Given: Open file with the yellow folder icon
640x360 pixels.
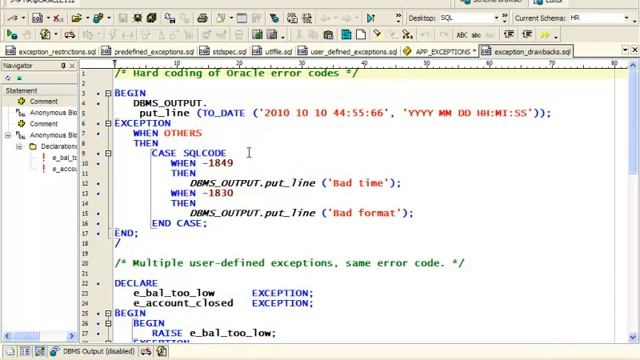Looking at the screenshot, I should tap(76, 18).
